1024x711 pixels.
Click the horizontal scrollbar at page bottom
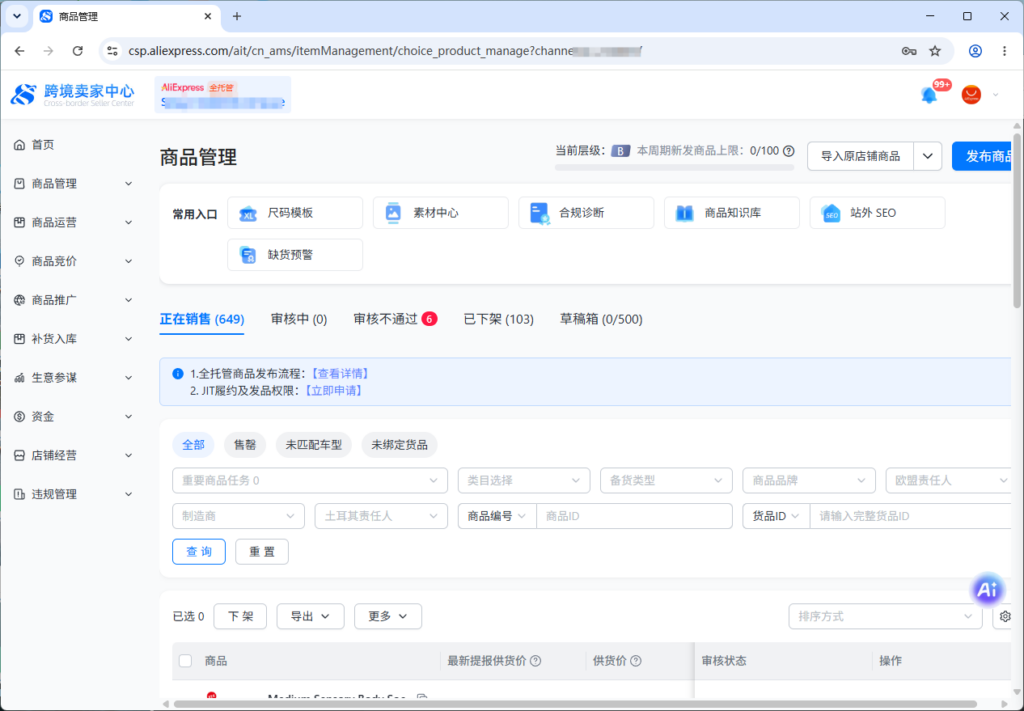tap(575, 704)
